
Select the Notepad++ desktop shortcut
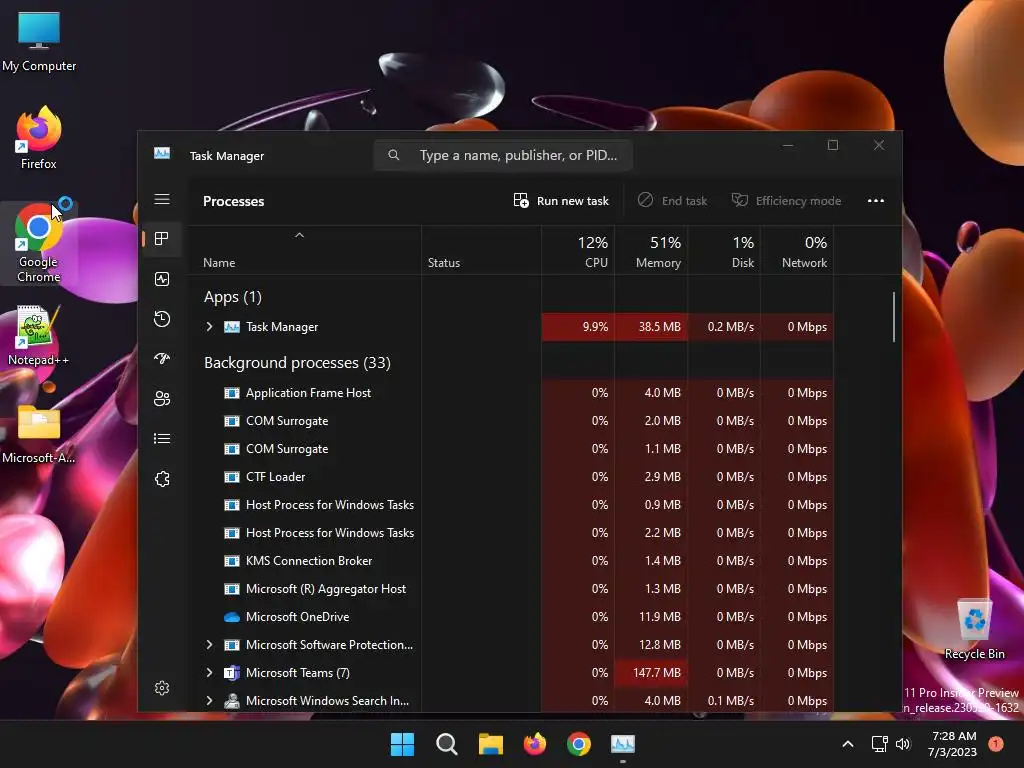(39, 334)
